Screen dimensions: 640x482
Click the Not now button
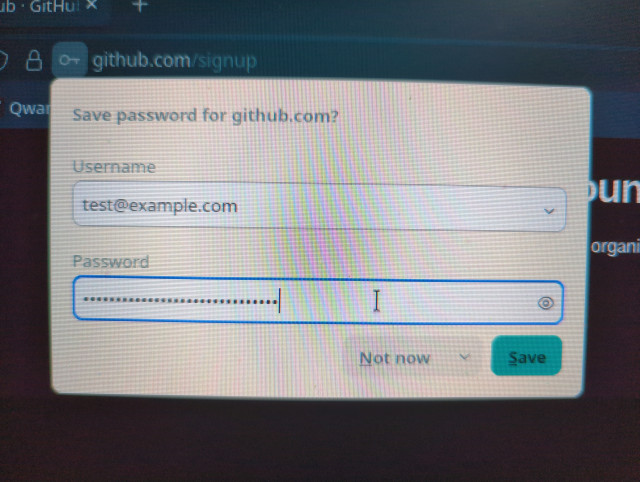pos(395,358)
